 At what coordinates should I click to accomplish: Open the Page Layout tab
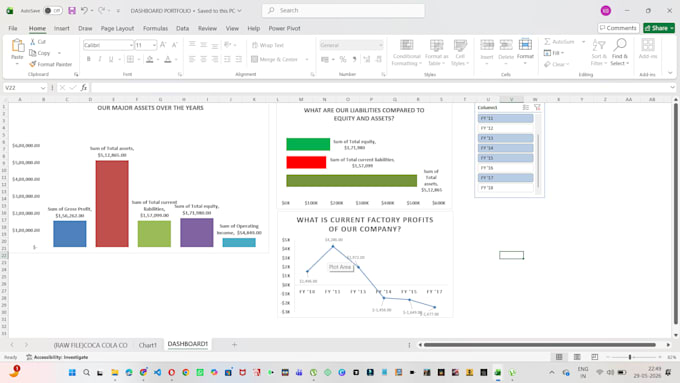117,28
